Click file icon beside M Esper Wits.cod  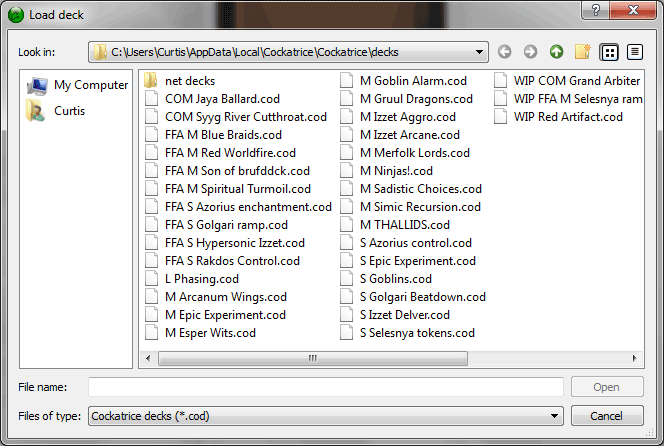[151, 332]
